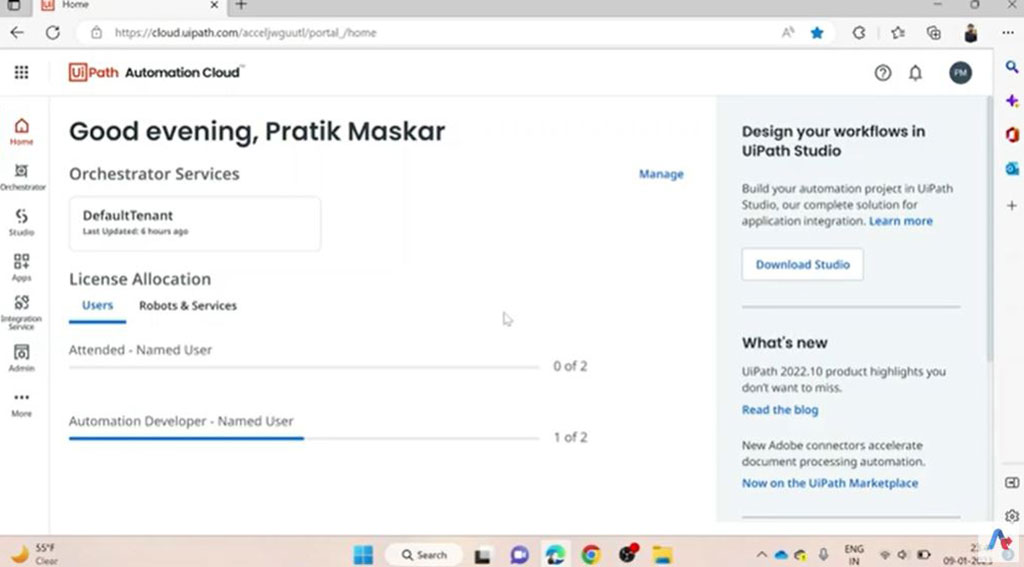Open the DefaultTenant card

point(195,223)
